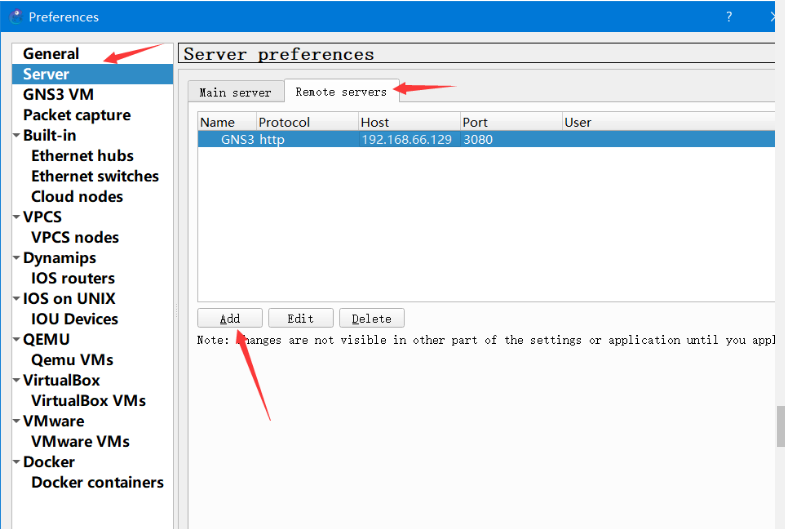Collapse the IOS on UNIX section
The width and height of the screenshot is (785, 529).
[x=17, y=298]
